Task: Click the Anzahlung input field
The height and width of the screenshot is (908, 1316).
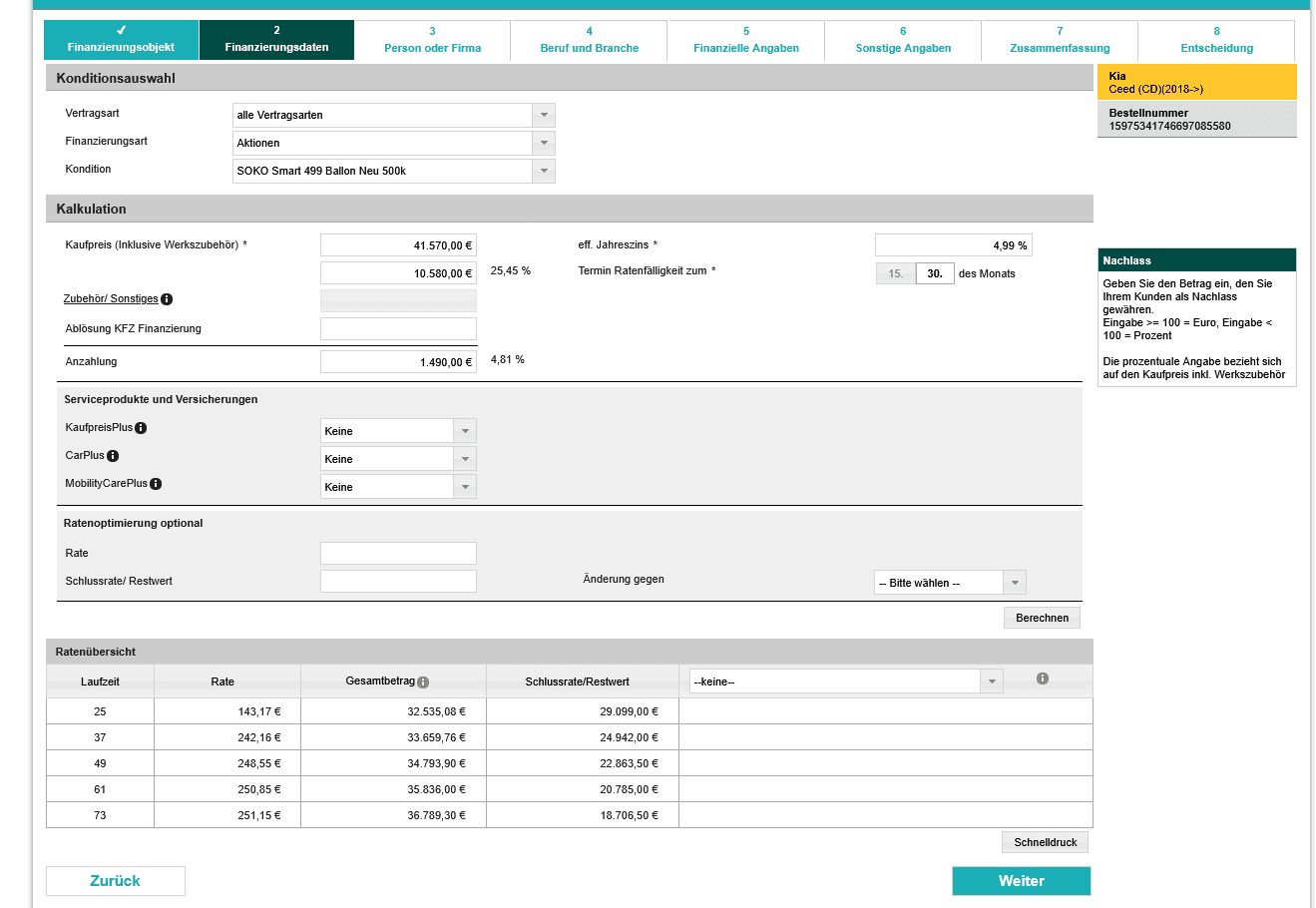Action: click(398, 362)
